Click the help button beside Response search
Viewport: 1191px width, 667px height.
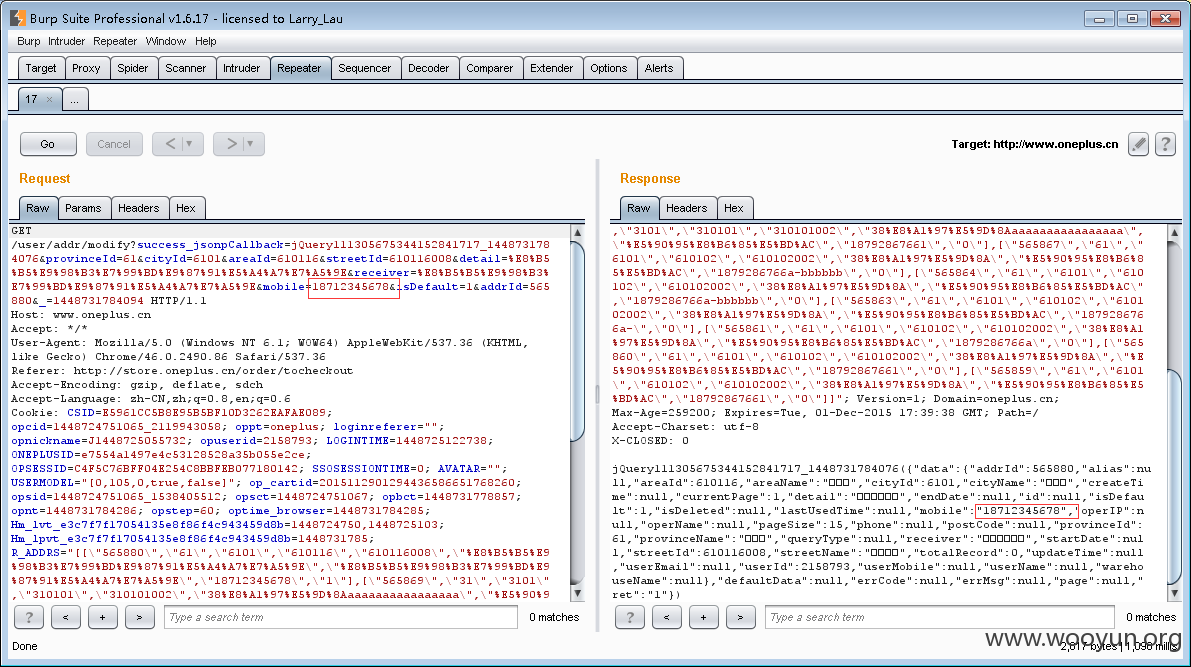630,617
